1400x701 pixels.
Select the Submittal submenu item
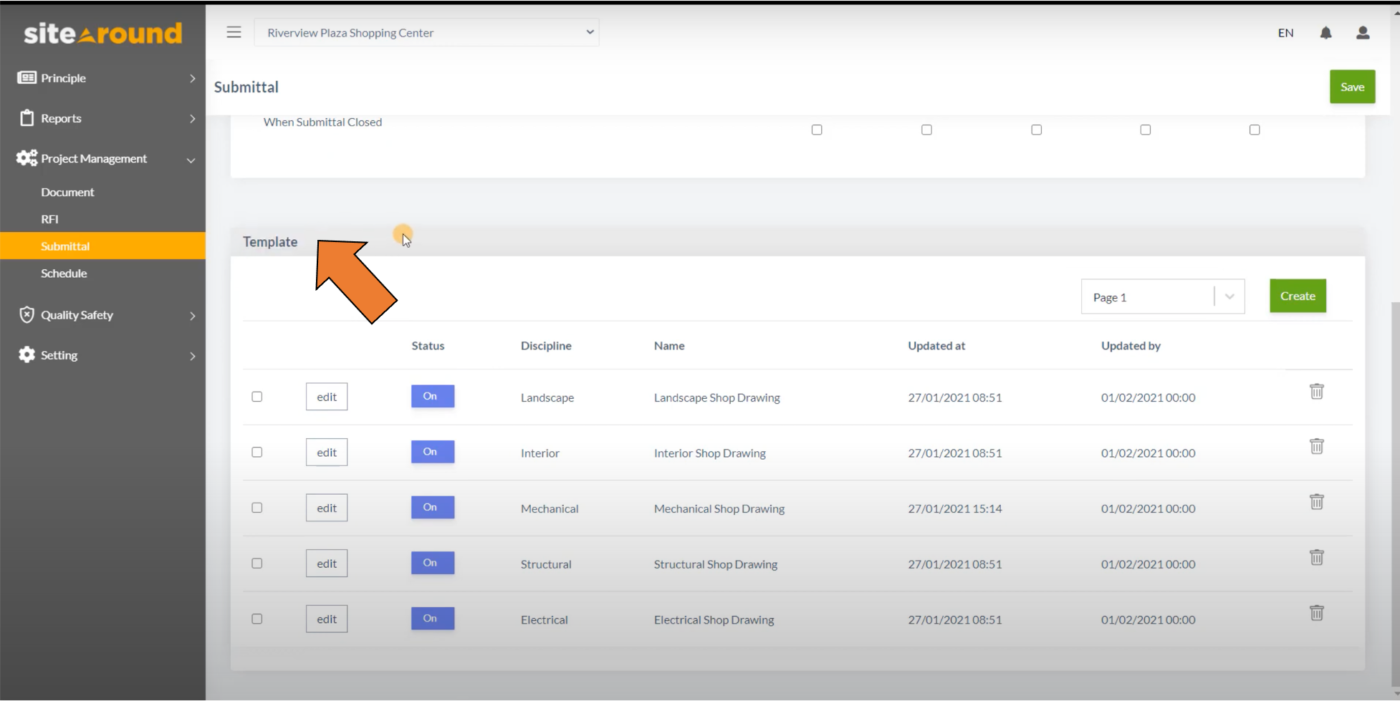click(x=103, y=246)
